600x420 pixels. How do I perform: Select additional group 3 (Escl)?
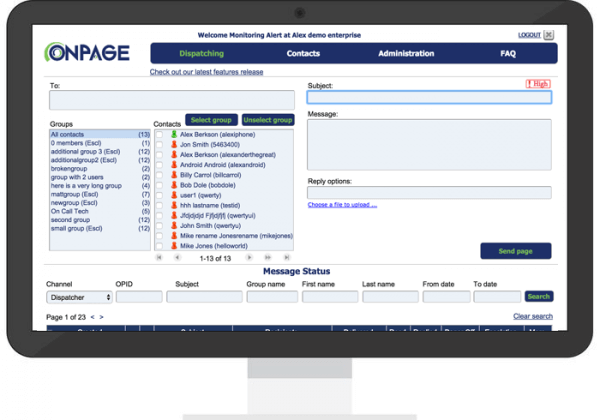click(100, 151)
